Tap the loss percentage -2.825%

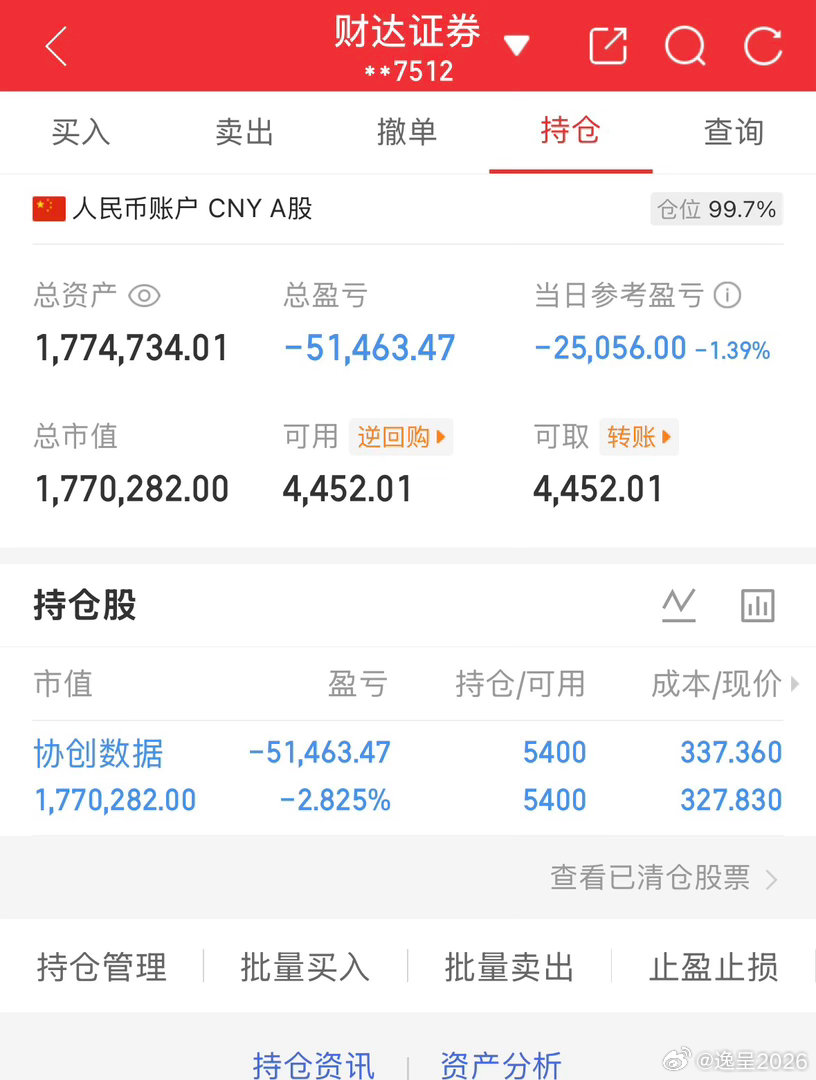click(x=335, y=800)
